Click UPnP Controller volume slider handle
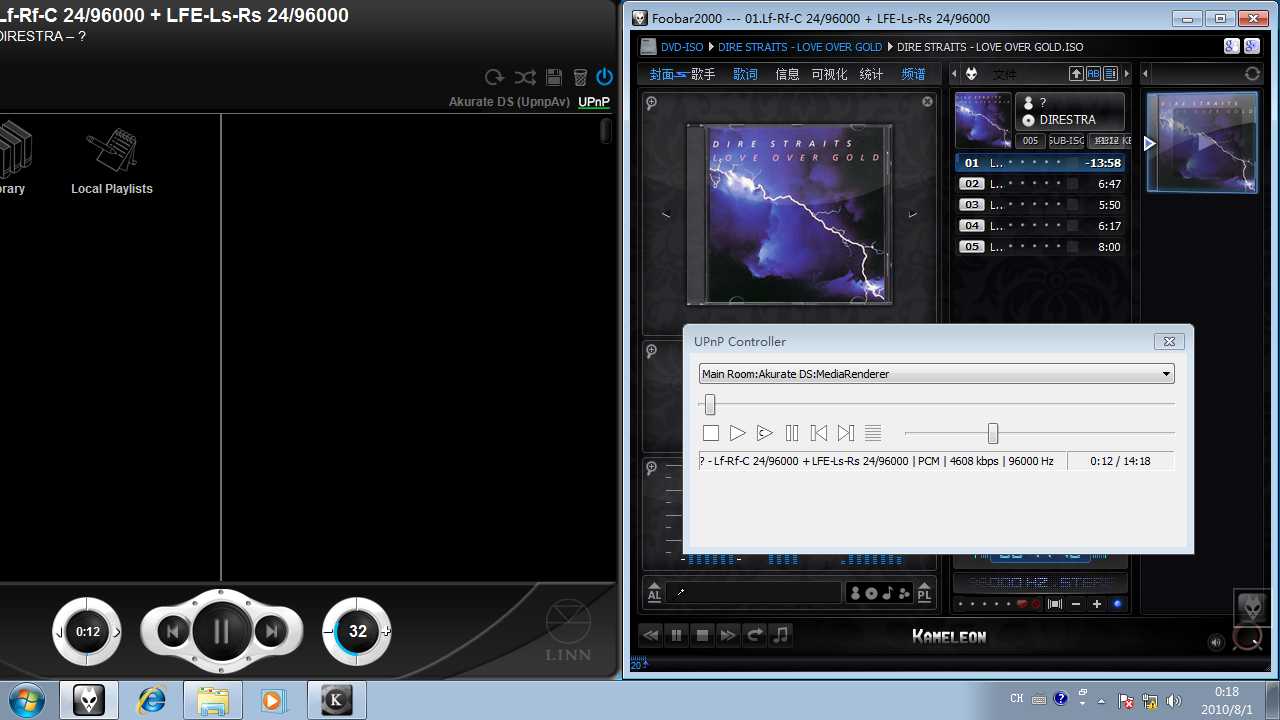 (x=993, y=433)
